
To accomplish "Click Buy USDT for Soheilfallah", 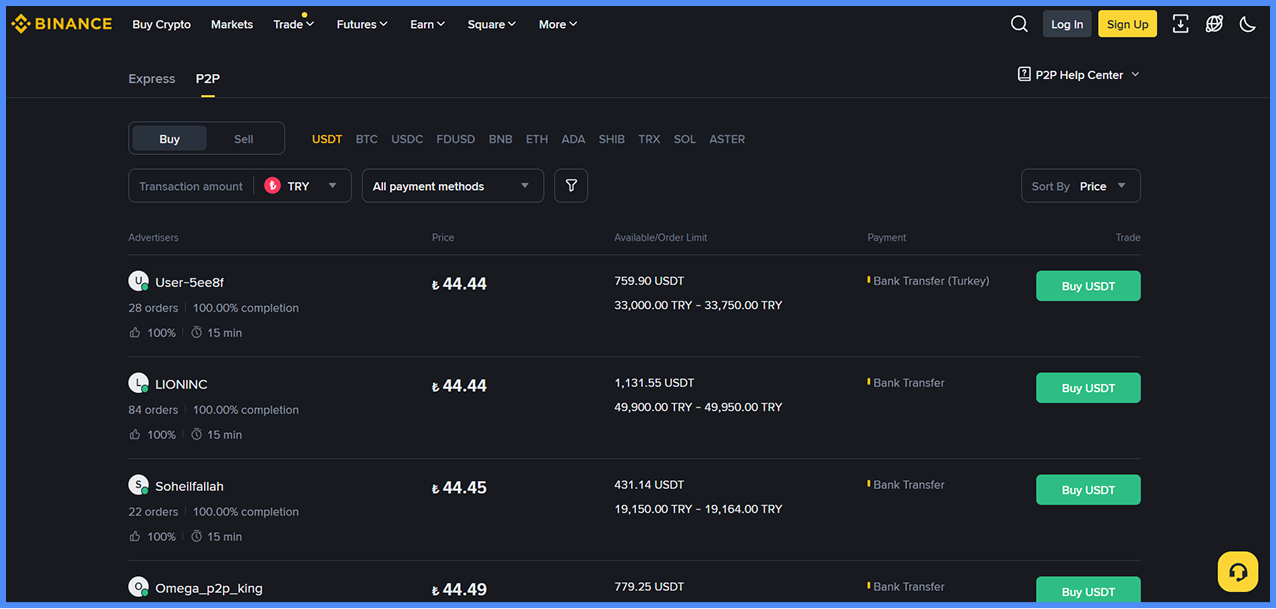I will (1087, 490).
